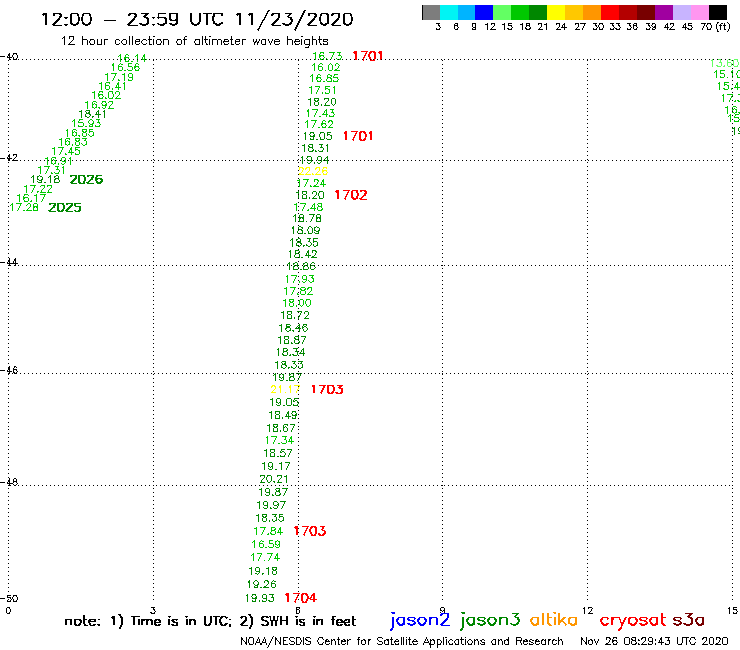Click the red 1704 time stamp
This screenshot has width=740, height=650.
301,598
